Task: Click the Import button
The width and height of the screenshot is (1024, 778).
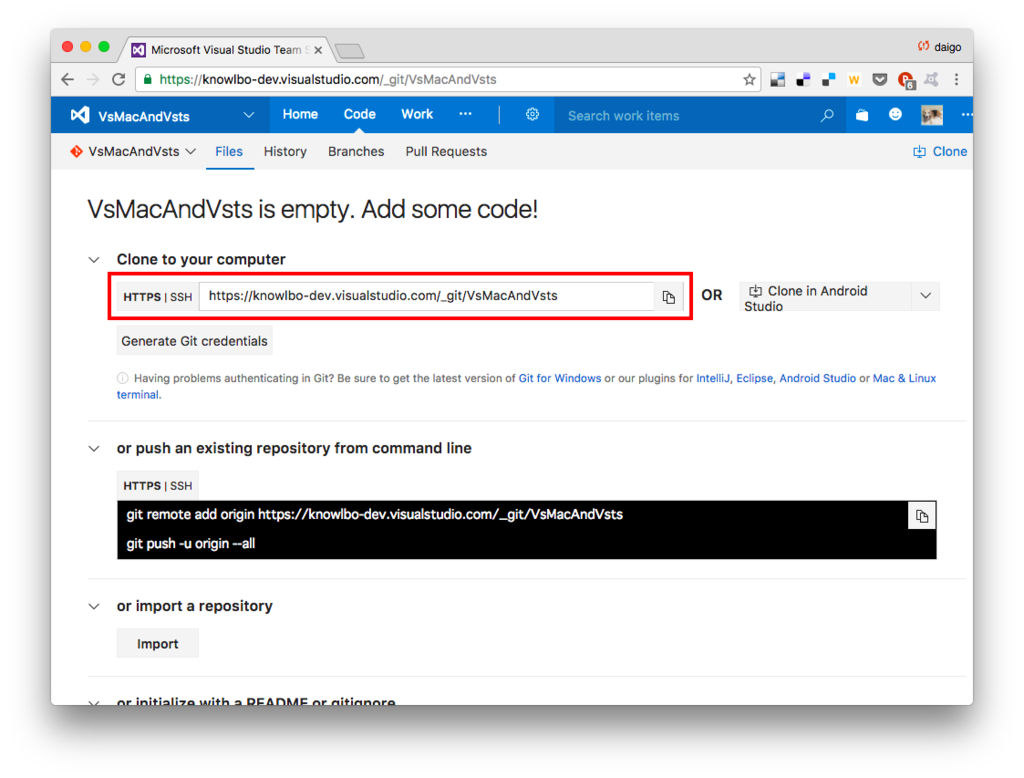Action: (157, 644)
